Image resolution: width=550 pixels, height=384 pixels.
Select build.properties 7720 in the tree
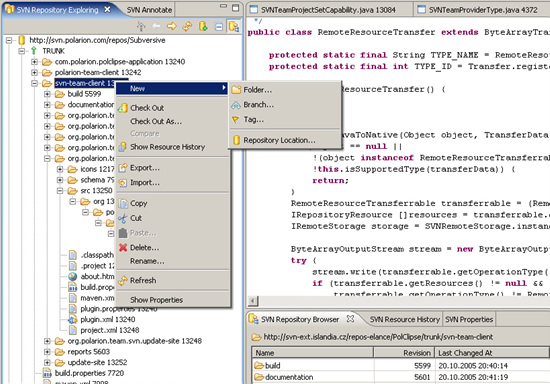click(x=89, y=373)
